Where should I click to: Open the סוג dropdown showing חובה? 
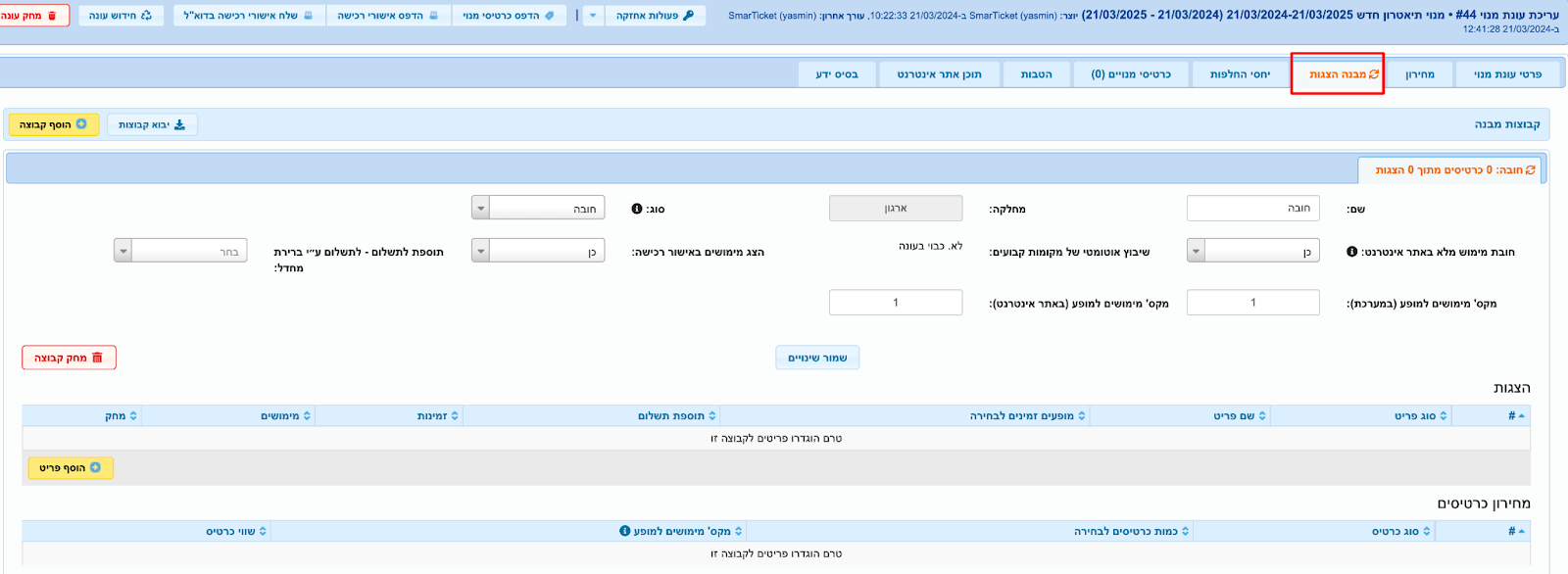tap(538, 209)
